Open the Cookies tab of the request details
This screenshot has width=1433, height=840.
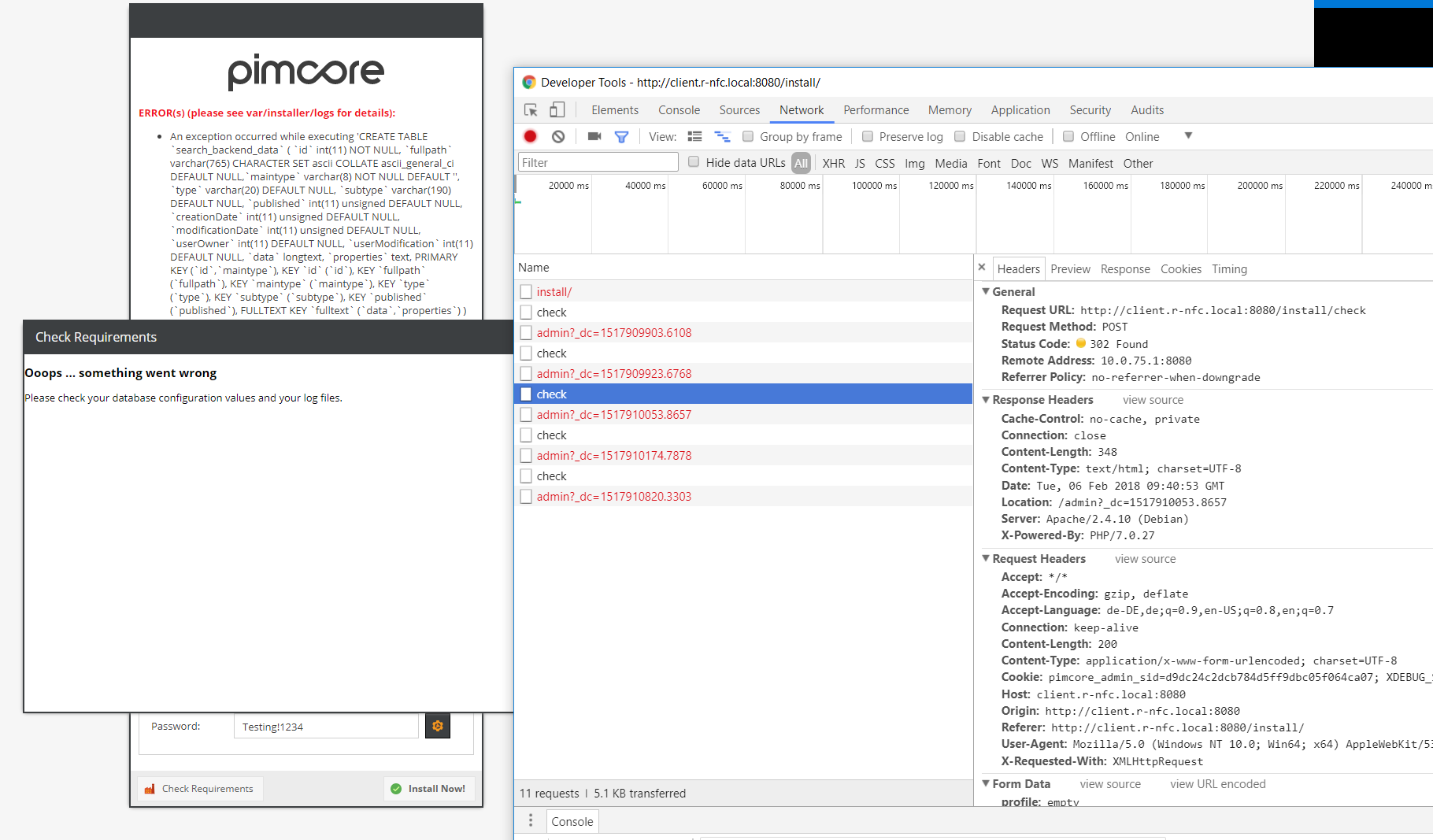(1181, 268)
